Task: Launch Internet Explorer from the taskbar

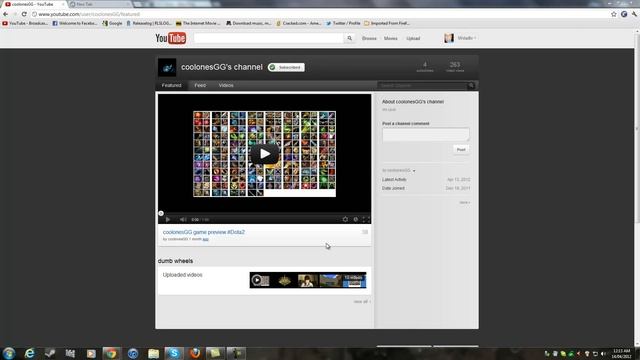Action: [29, 353]
